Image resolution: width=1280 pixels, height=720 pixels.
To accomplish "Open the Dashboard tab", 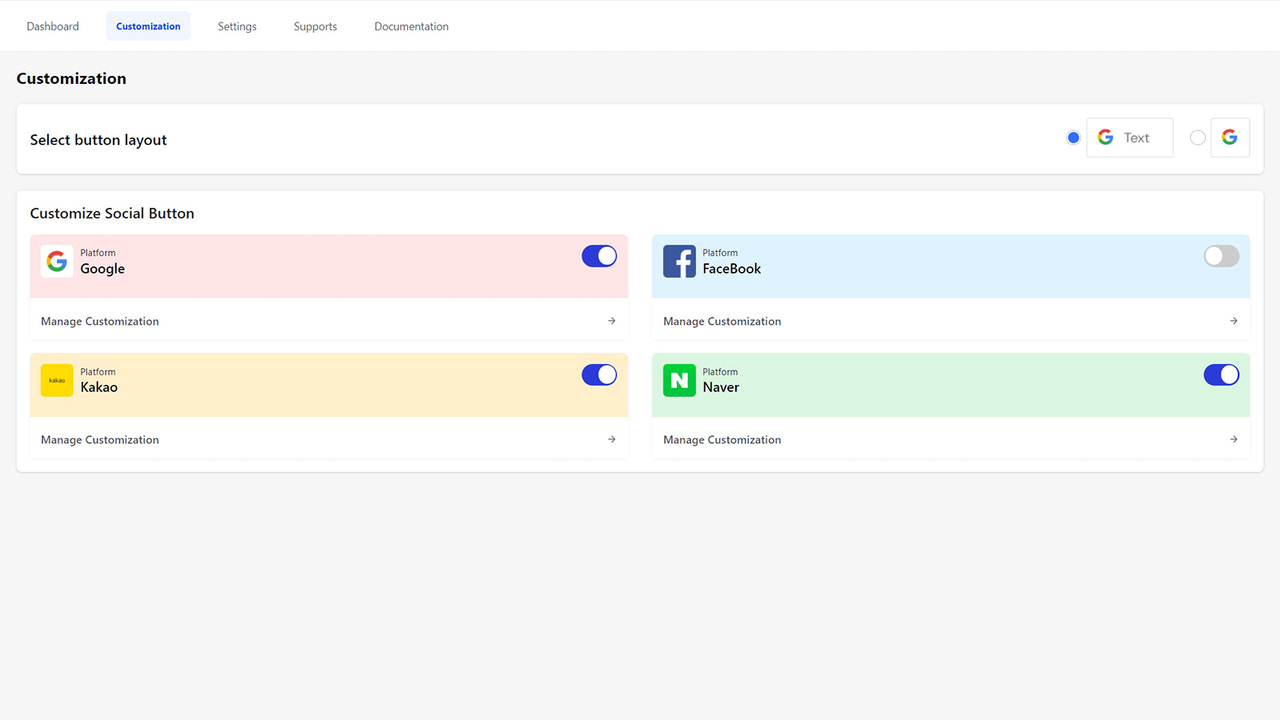I will click(x=52, y=26).
